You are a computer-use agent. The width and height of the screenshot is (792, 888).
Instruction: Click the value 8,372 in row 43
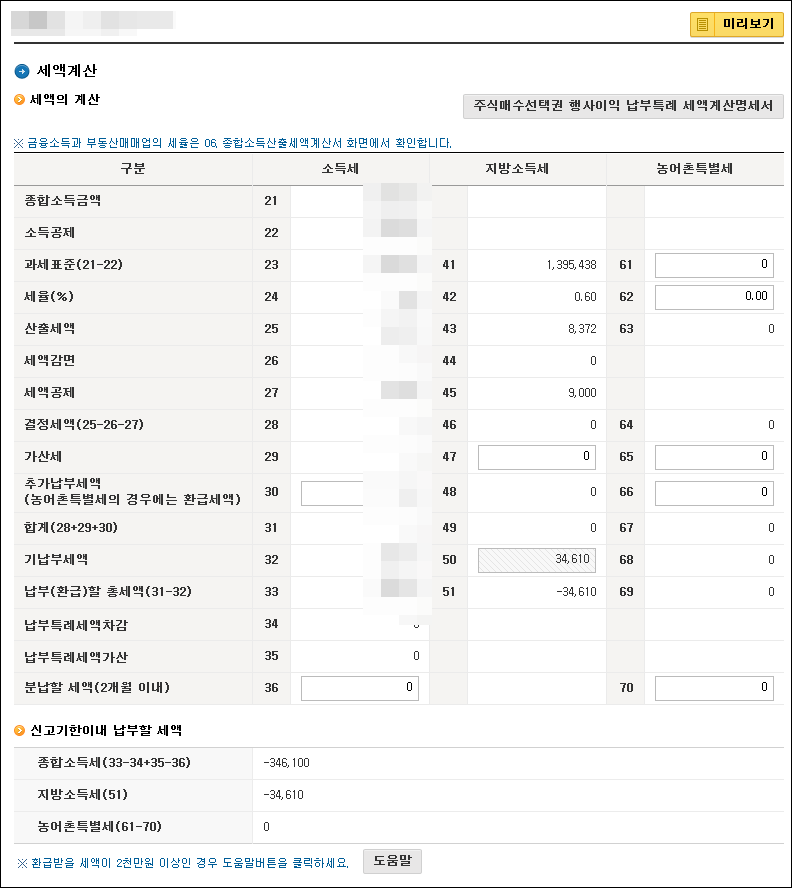click(x=582, y=329)
